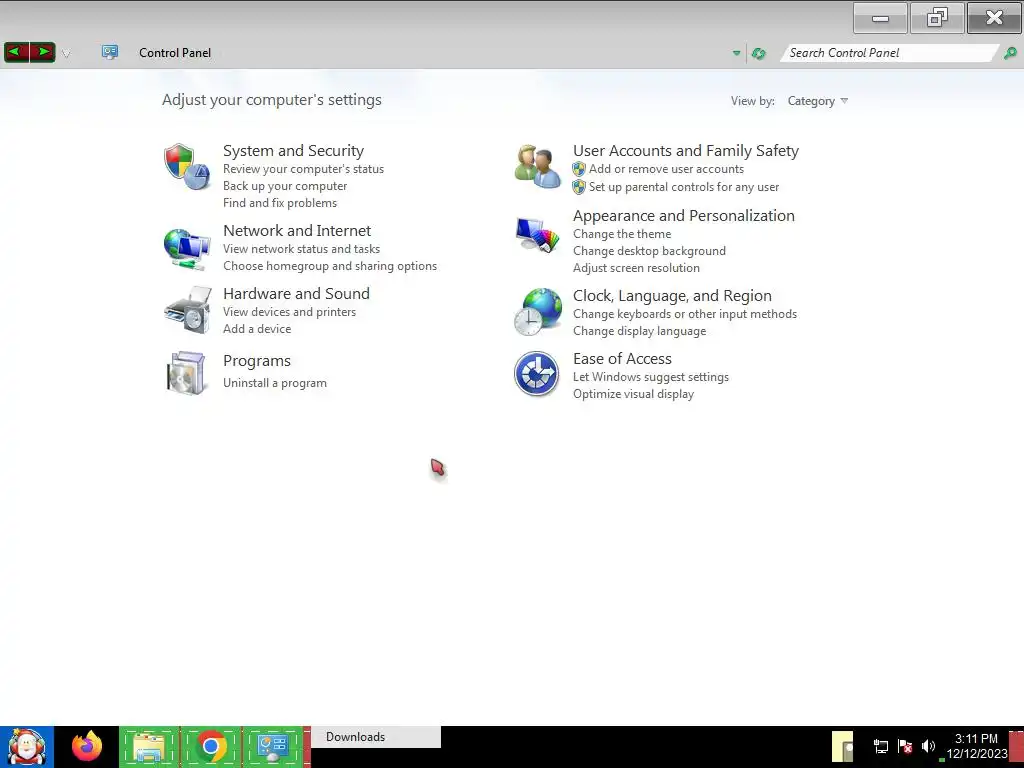Click the Control Panel breadcrumb text
Image resolution: width=1024 pixels, height=768 pixels.
[x=175, y=53]
